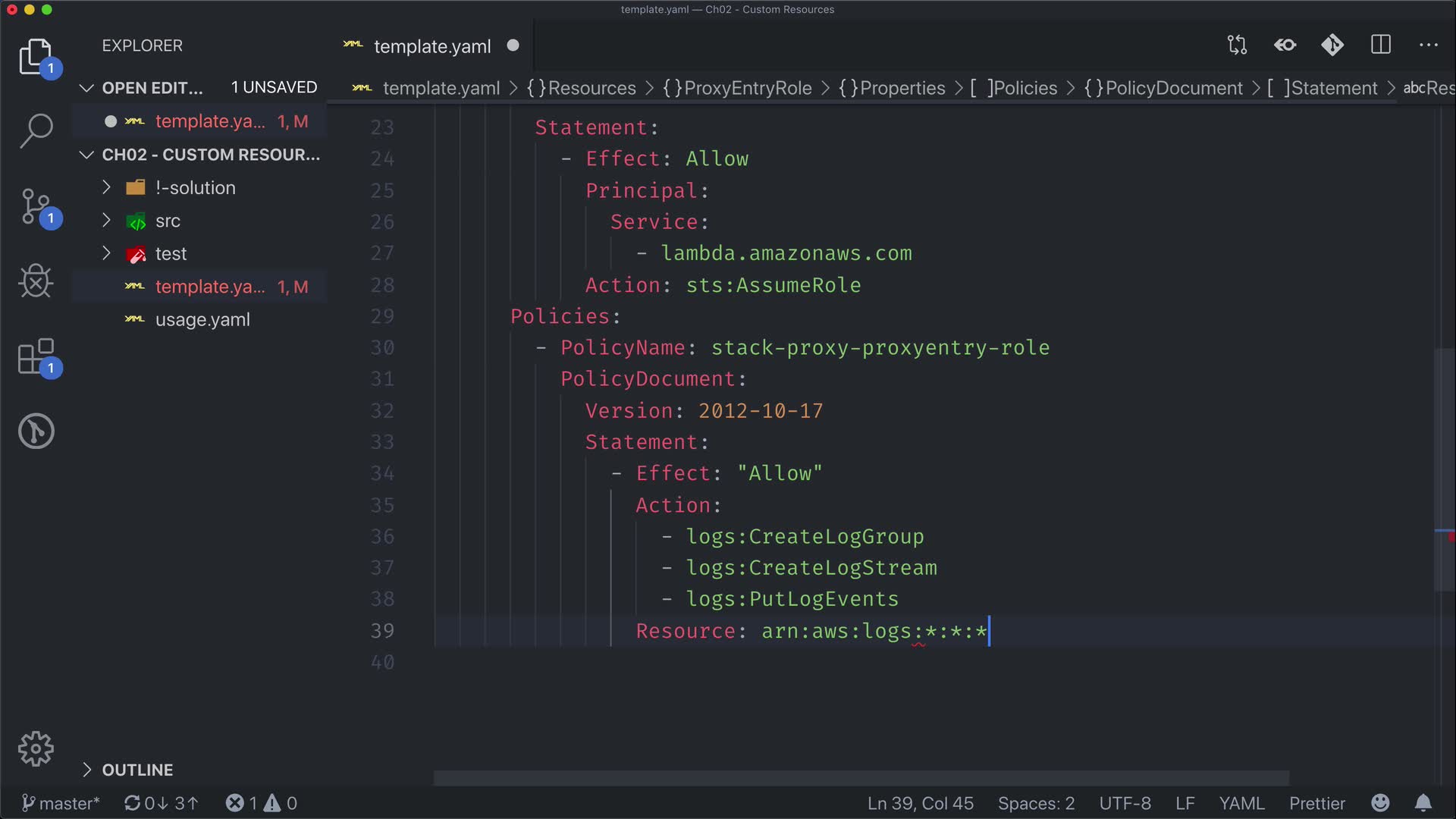The image size is (1456, 819).
Task: Open notifications bell in status bar
Action: (x=1423, y=803)
